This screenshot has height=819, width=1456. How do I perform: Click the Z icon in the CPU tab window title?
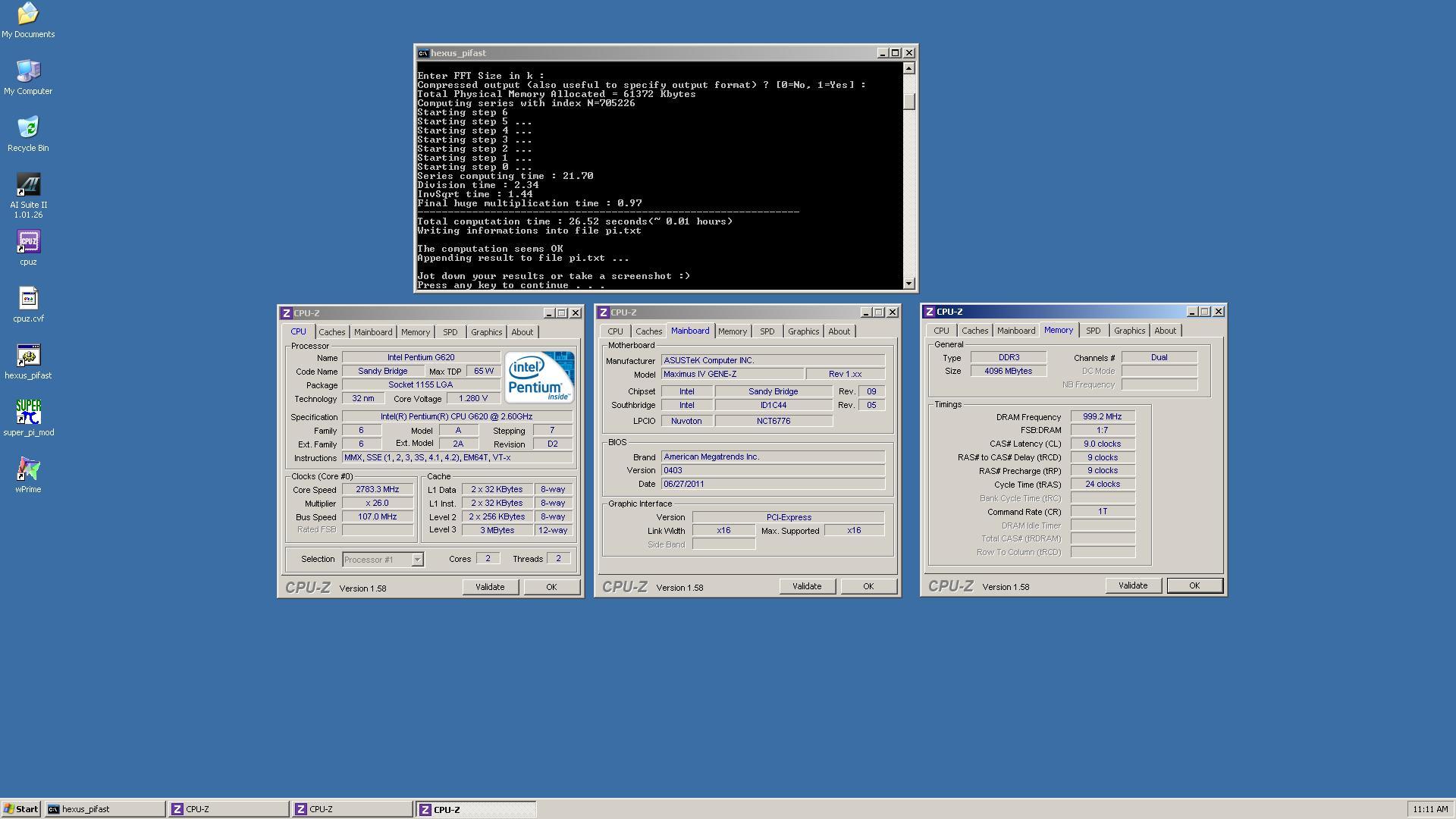[x=286, y=313]
